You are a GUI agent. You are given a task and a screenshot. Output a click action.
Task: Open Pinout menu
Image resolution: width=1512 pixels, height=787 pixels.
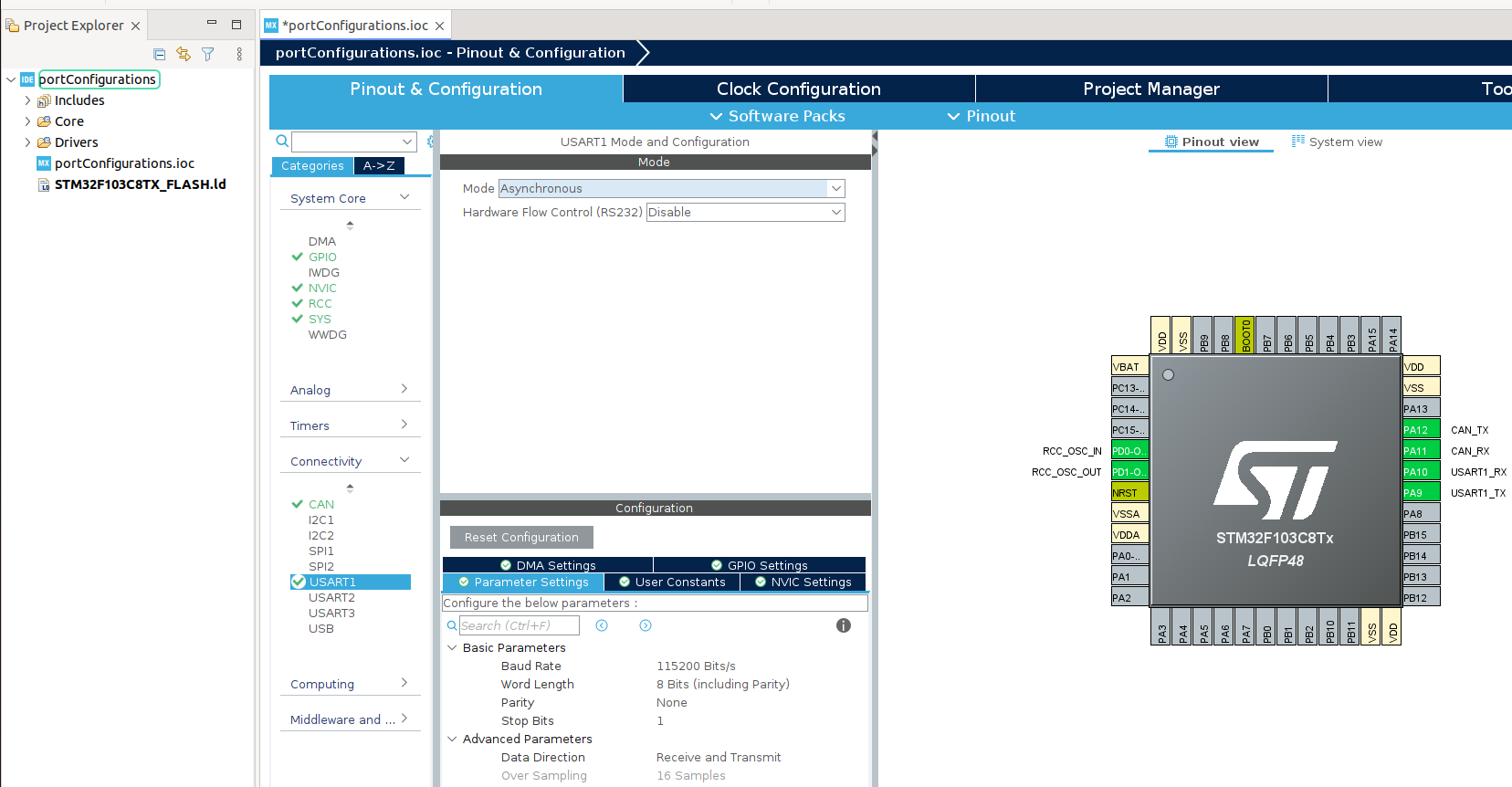click(x=982, y=117)
